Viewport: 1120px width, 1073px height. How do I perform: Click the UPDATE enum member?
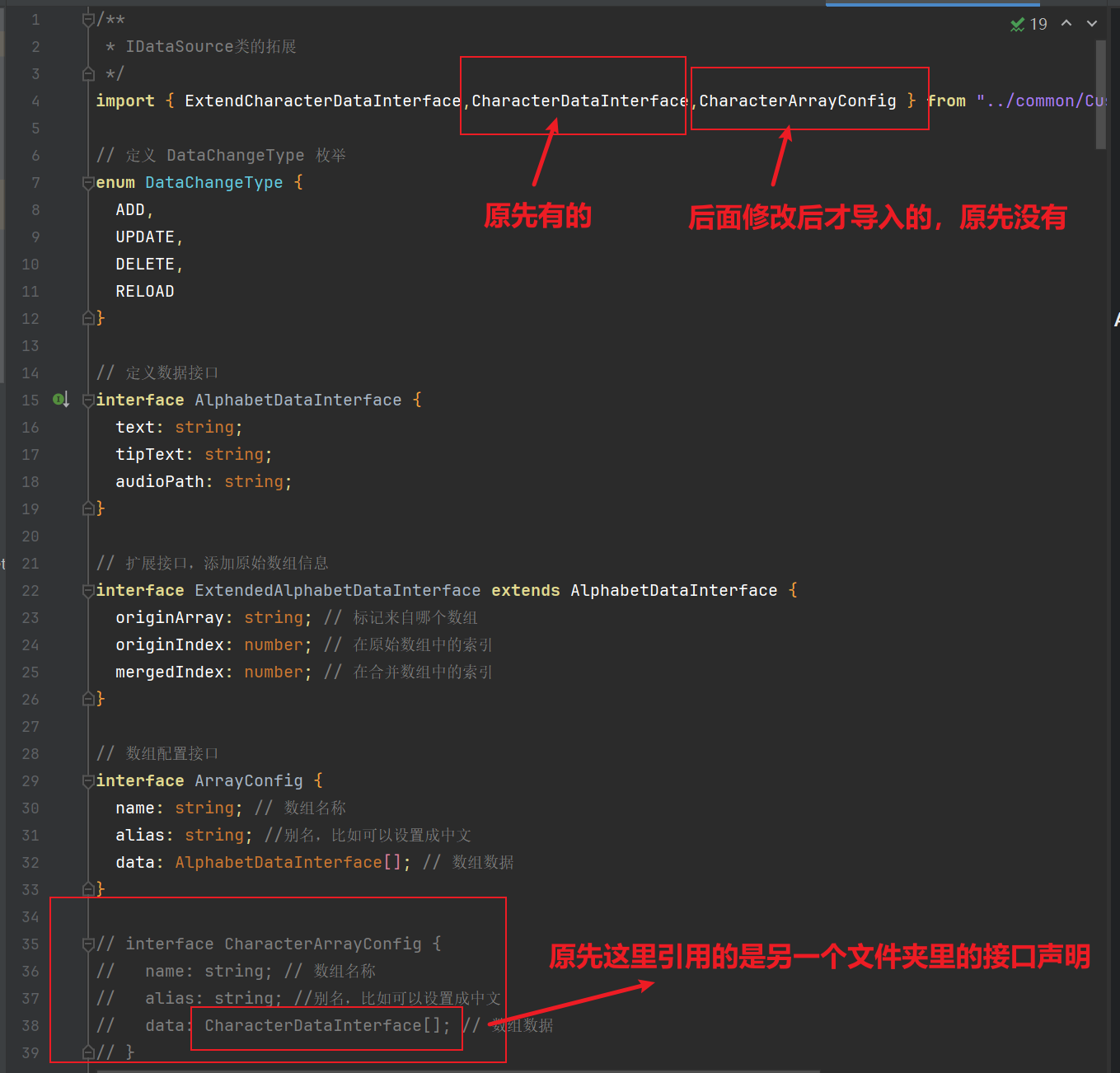[145, 237]
